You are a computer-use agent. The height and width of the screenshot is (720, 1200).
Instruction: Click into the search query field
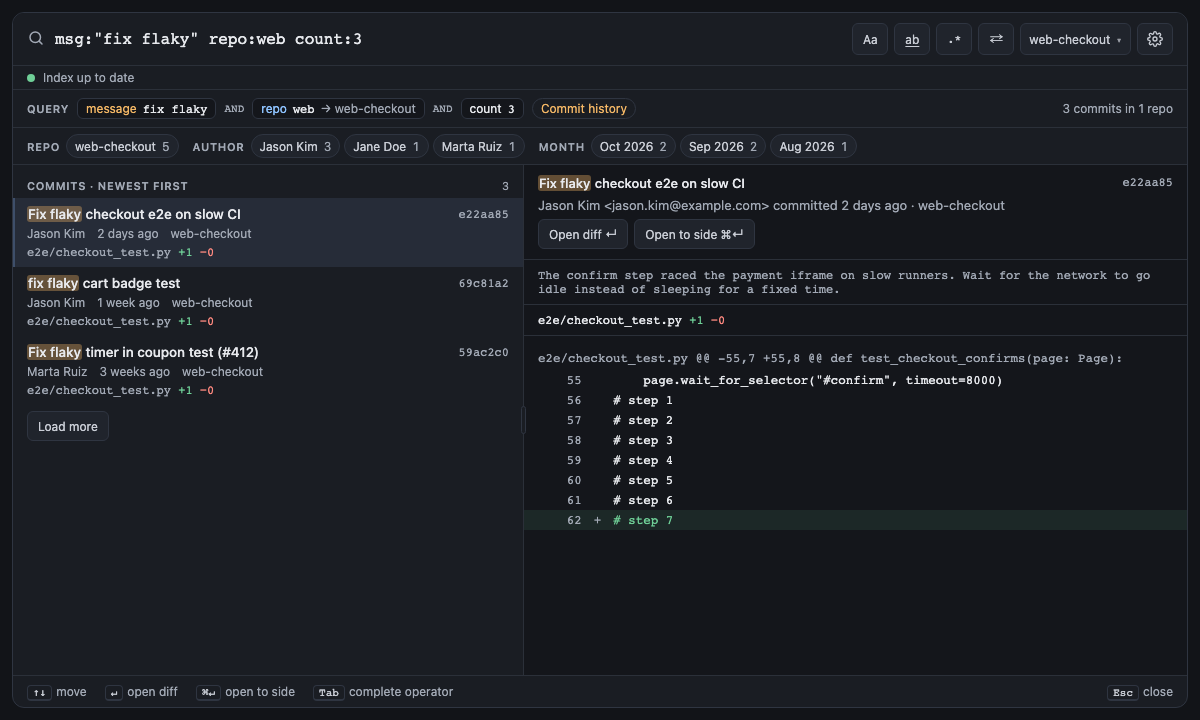coord(445,39)
